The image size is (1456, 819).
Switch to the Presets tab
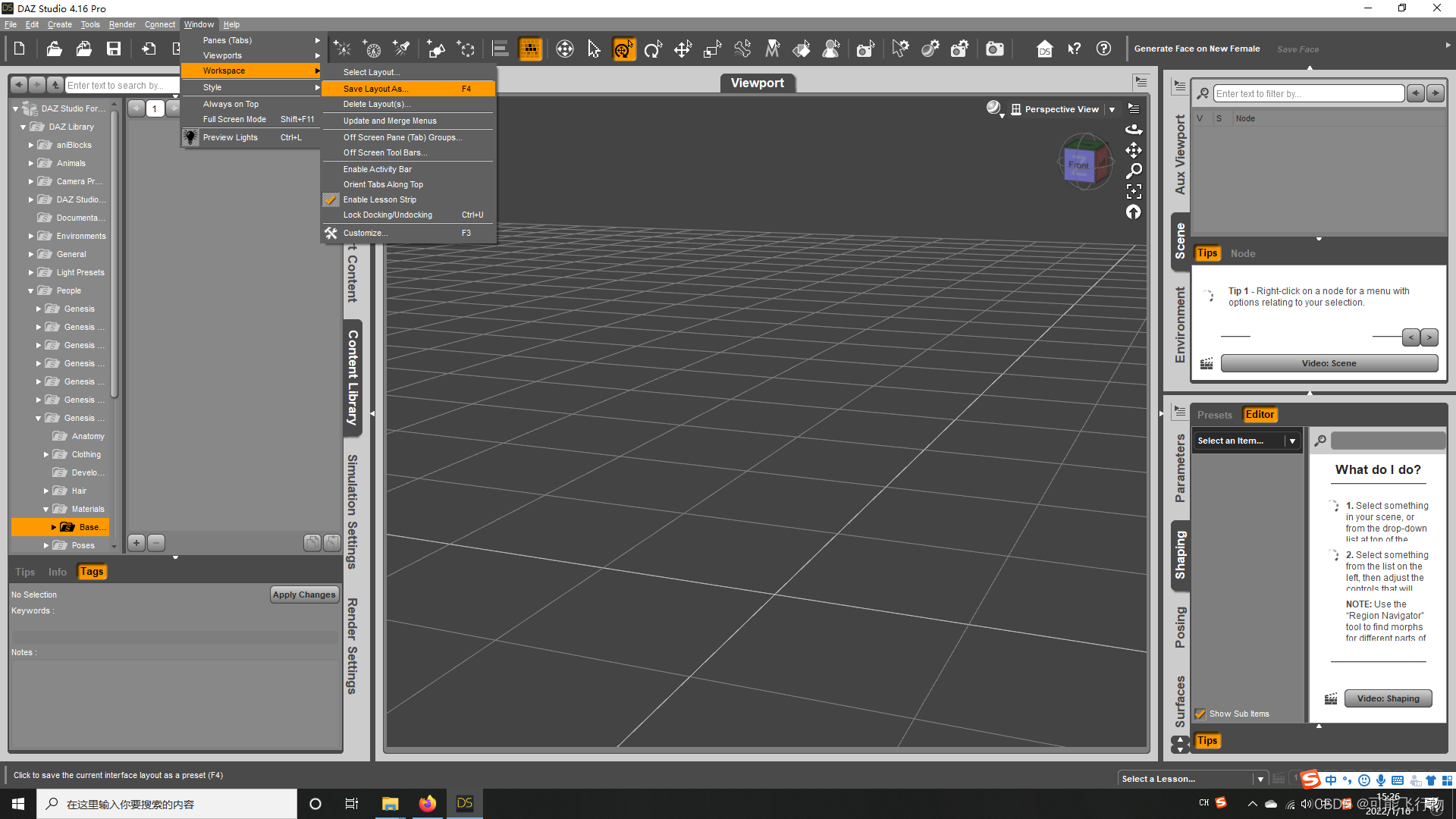(1215, 415)
